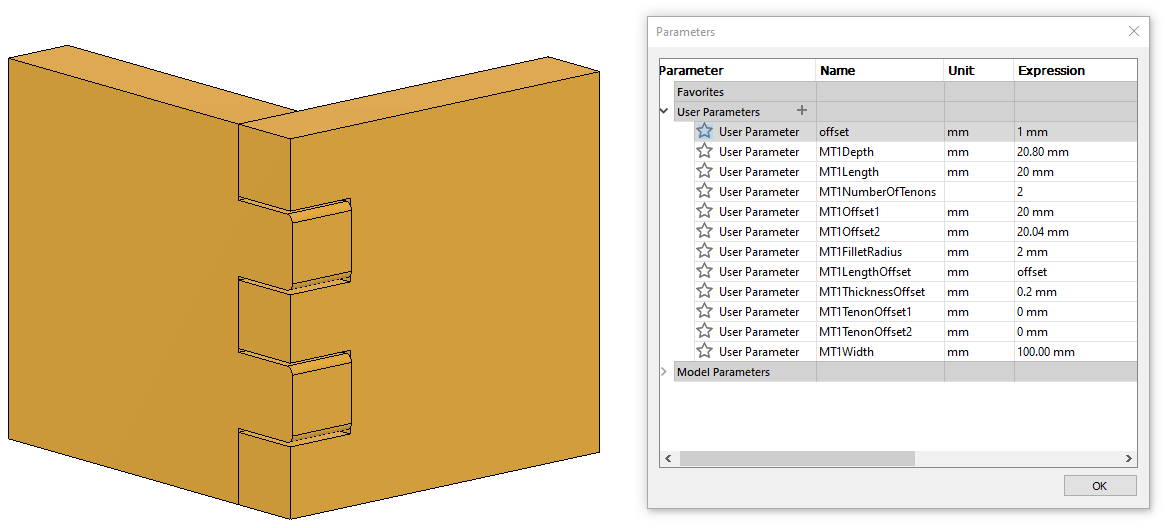Click the star beside MT1Length
The image size is (1166, 528).
click(x=705, y=171)
